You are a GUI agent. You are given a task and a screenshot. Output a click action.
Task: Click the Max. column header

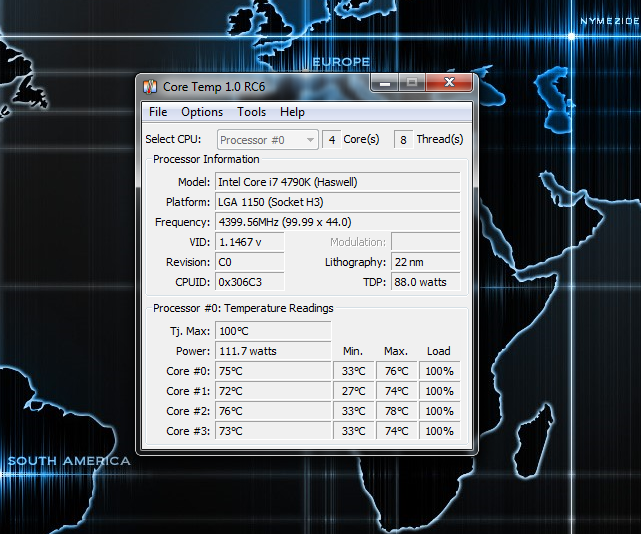click(x=396, y=351)
